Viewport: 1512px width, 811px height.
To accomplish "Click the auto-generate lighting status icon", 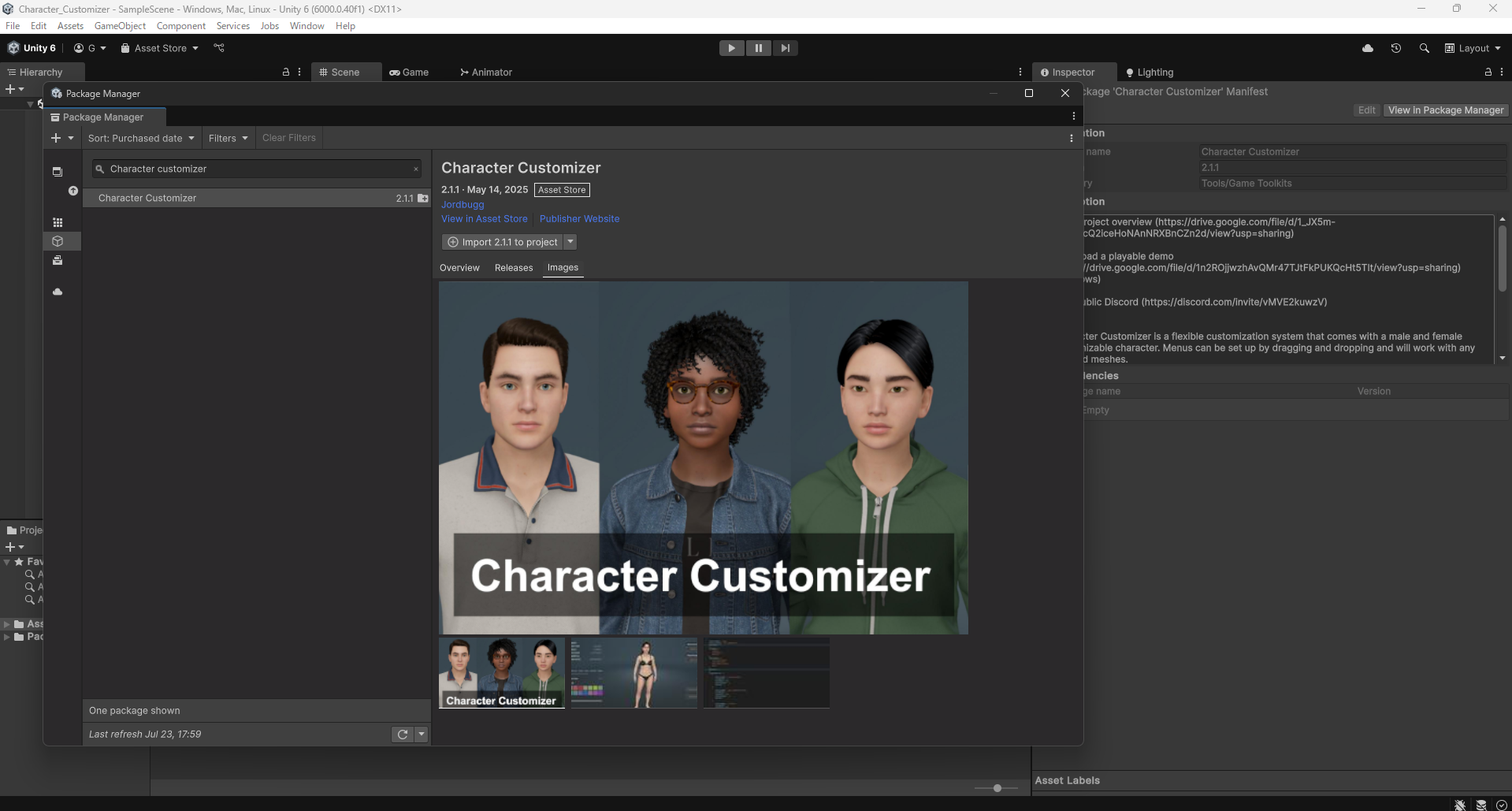I will (x=1502, y=805).
